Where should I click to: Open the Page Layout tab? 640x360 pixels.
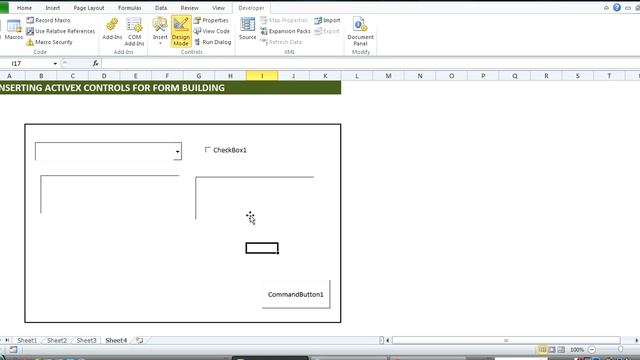coord(89,8)
